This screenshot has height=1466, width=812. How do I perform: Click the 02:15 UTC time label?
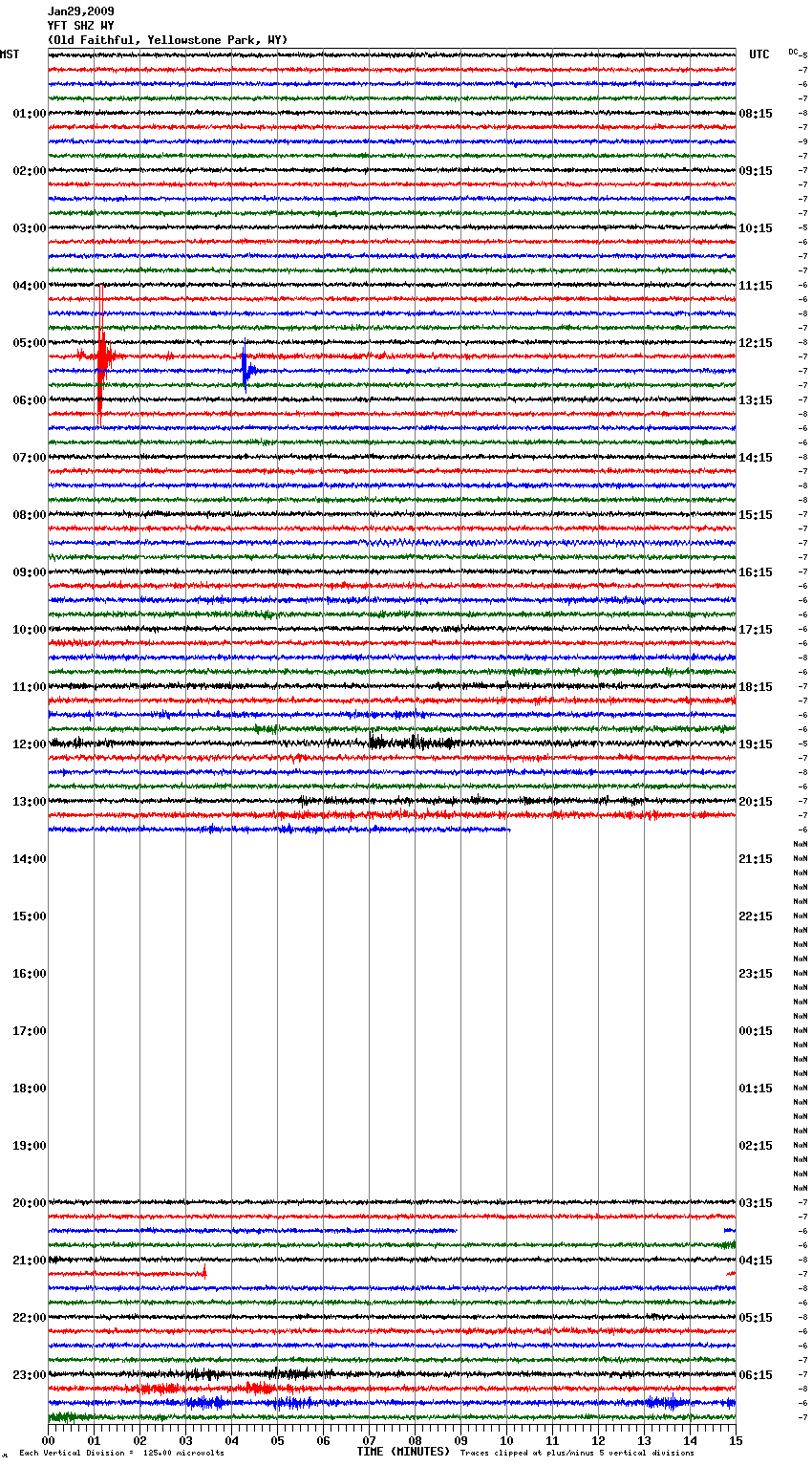[x=756, y=1146]
